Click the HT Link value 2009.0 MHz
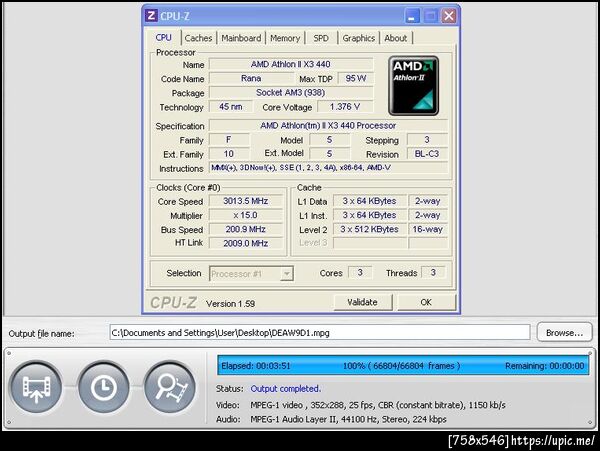The width and height of the screenshot is (600, 451). point(246,243)
